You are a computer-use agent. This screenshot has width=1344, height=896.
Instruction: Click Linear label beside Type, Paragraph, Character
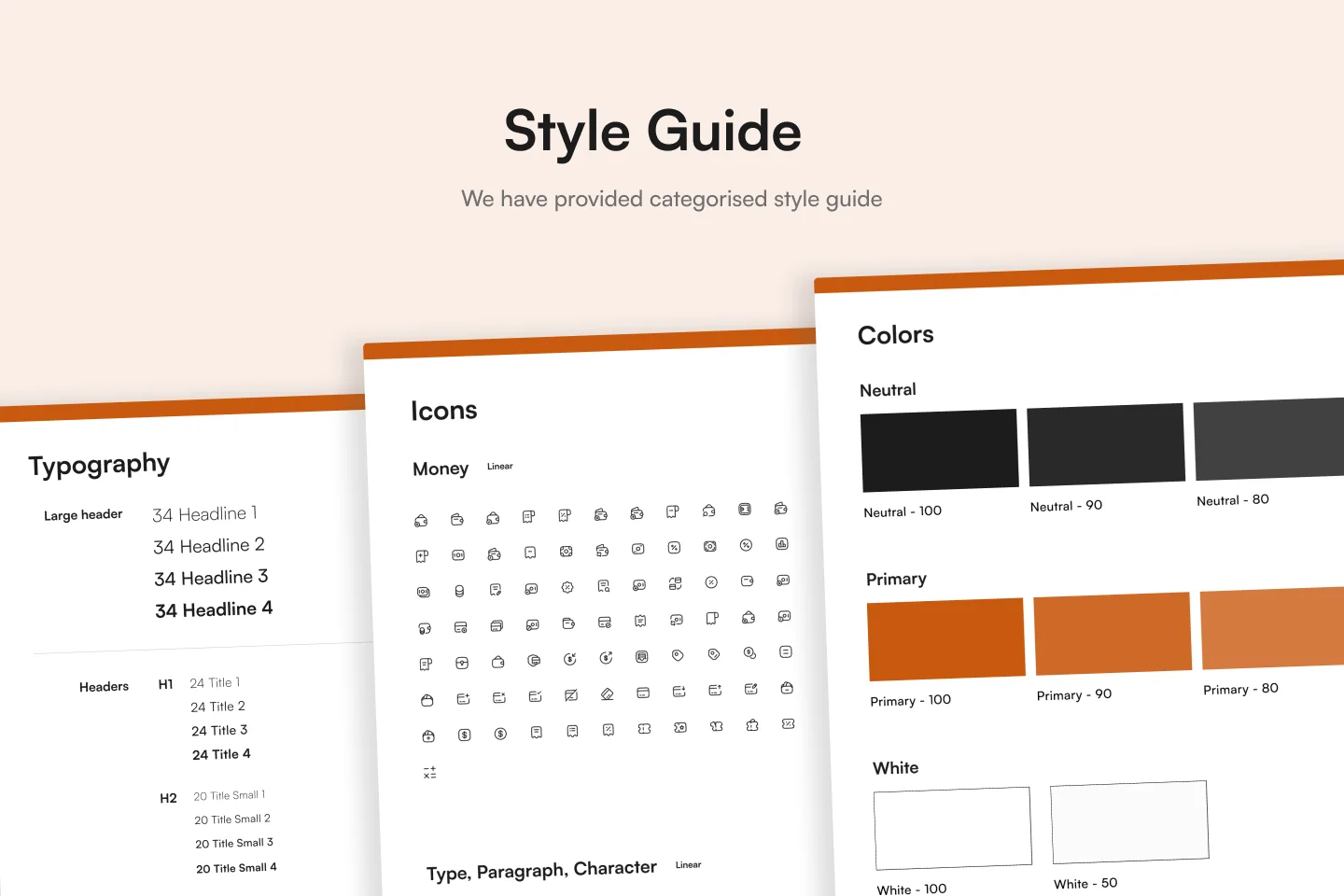(x=688, y=865)
